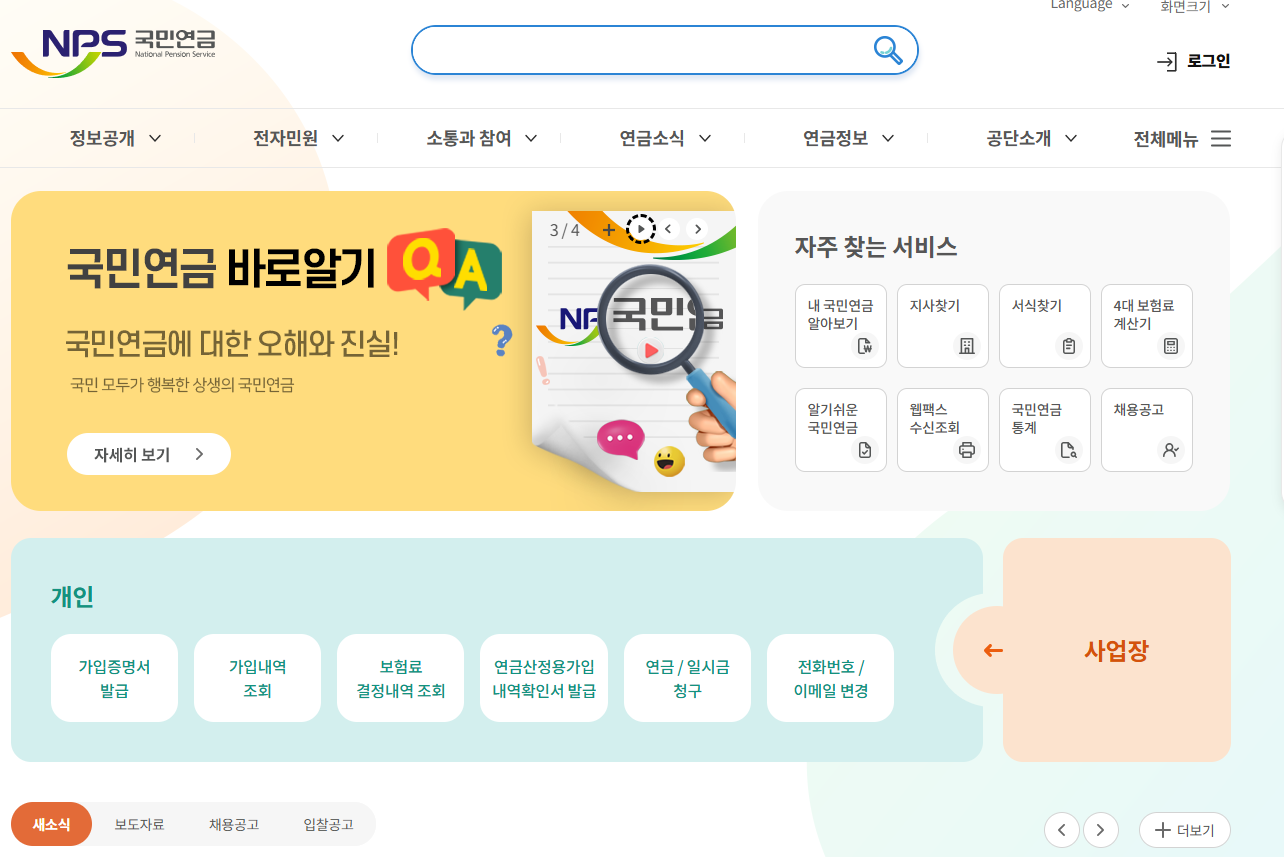1284x857 pixels.
Task: Expand the 정보공개 menu
Action: tap(115, 138)
